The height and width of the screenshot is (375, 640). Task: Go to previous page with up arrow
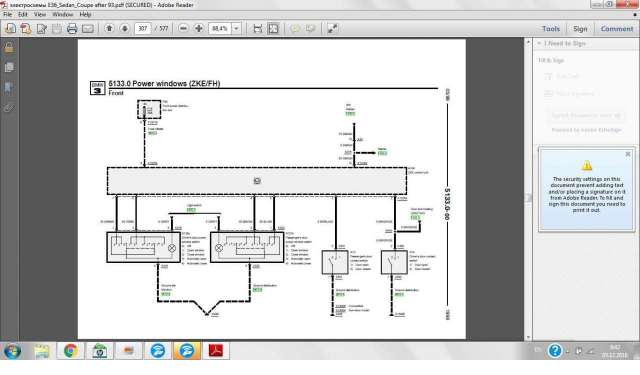pos(109,29)
